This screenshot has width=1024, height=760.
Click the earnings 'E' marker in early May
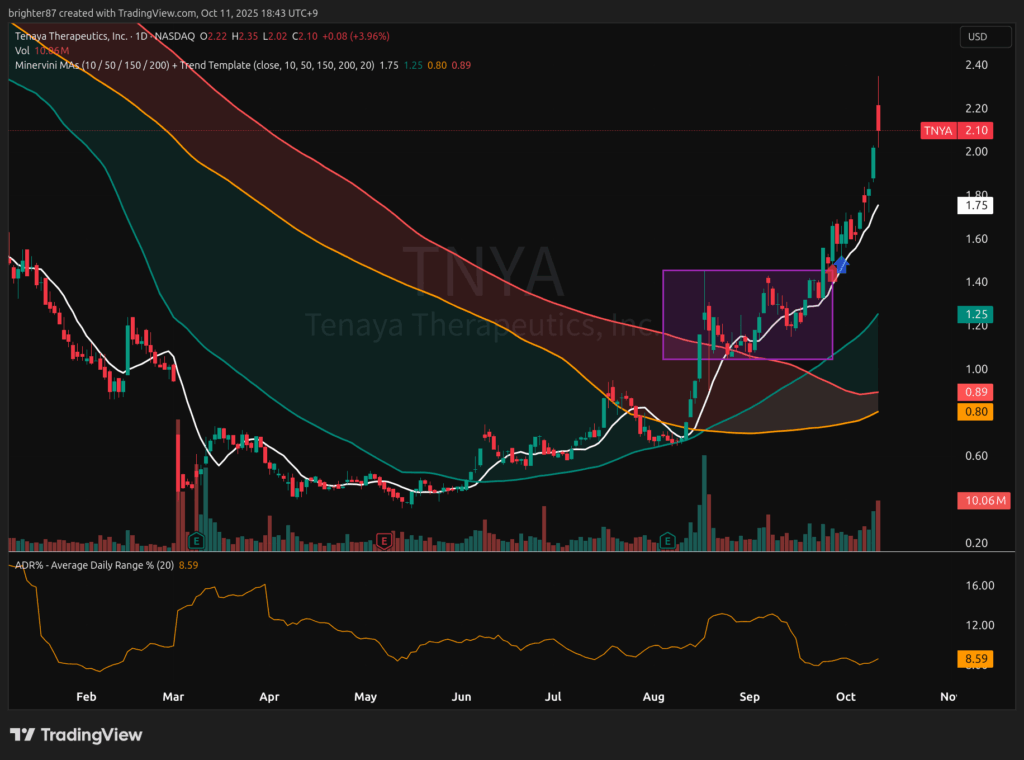[x=383, y=541]
